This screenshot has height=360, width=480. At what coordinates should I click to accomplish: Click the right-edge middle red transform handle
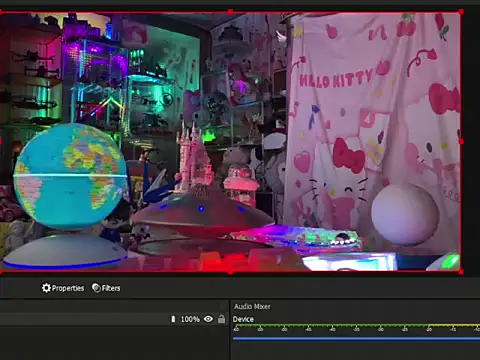[x=461, y=142]
